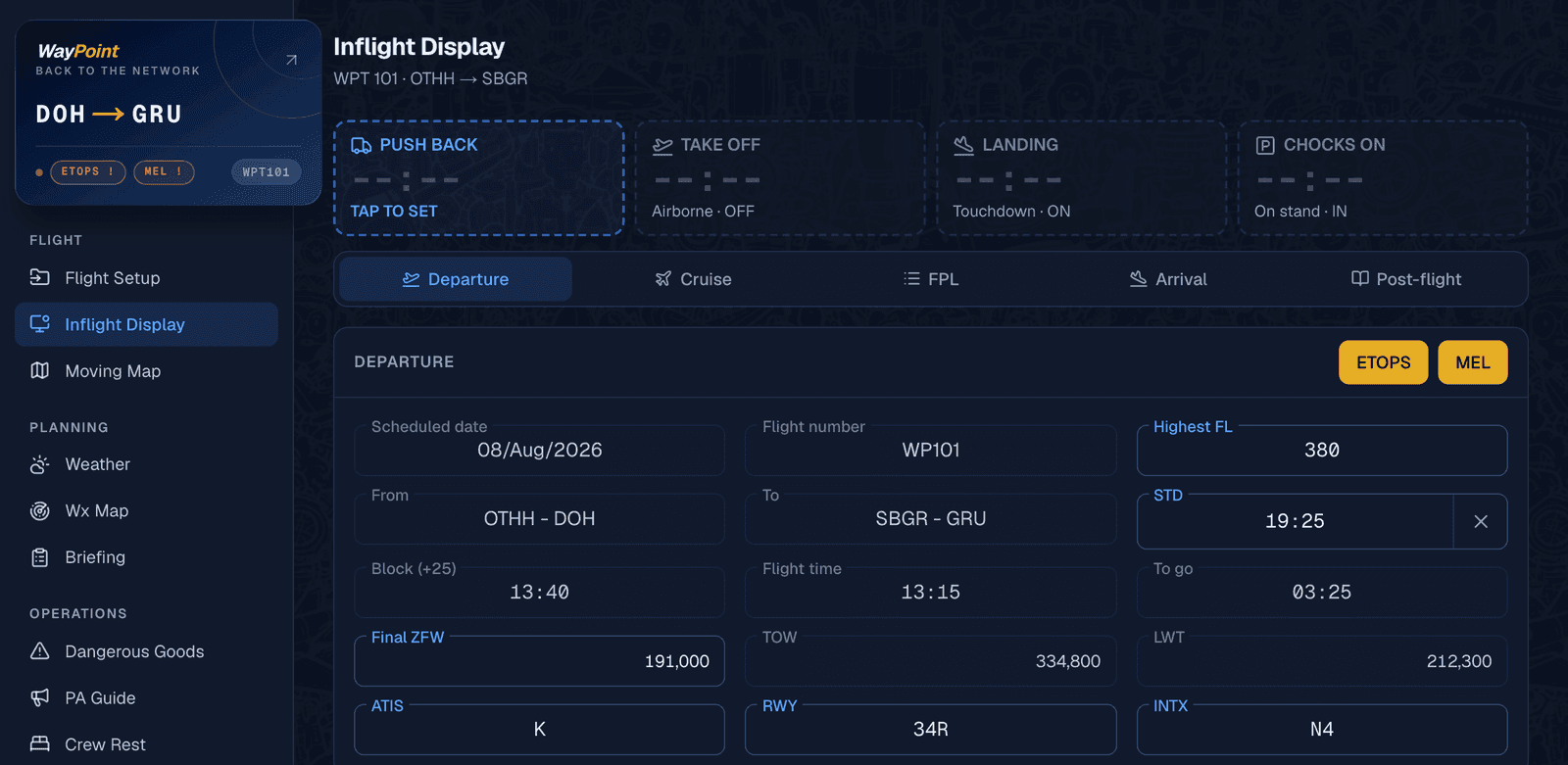Set the Take Off airborne time card
This screenshot has width=1568, height=765.
tap(780, 178)
